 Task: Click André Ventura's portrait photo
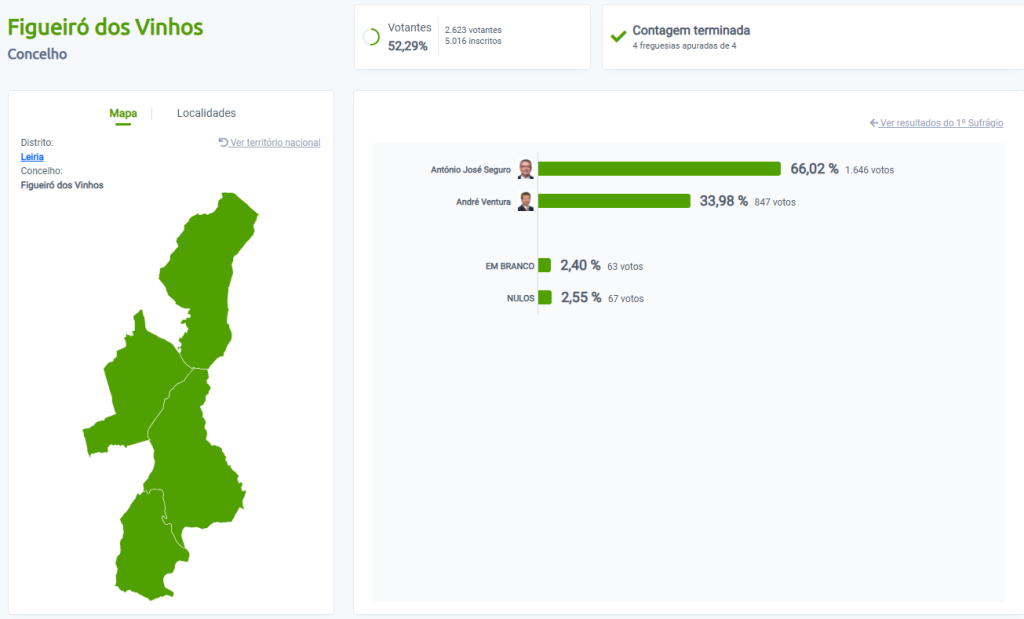click(526, 201)
